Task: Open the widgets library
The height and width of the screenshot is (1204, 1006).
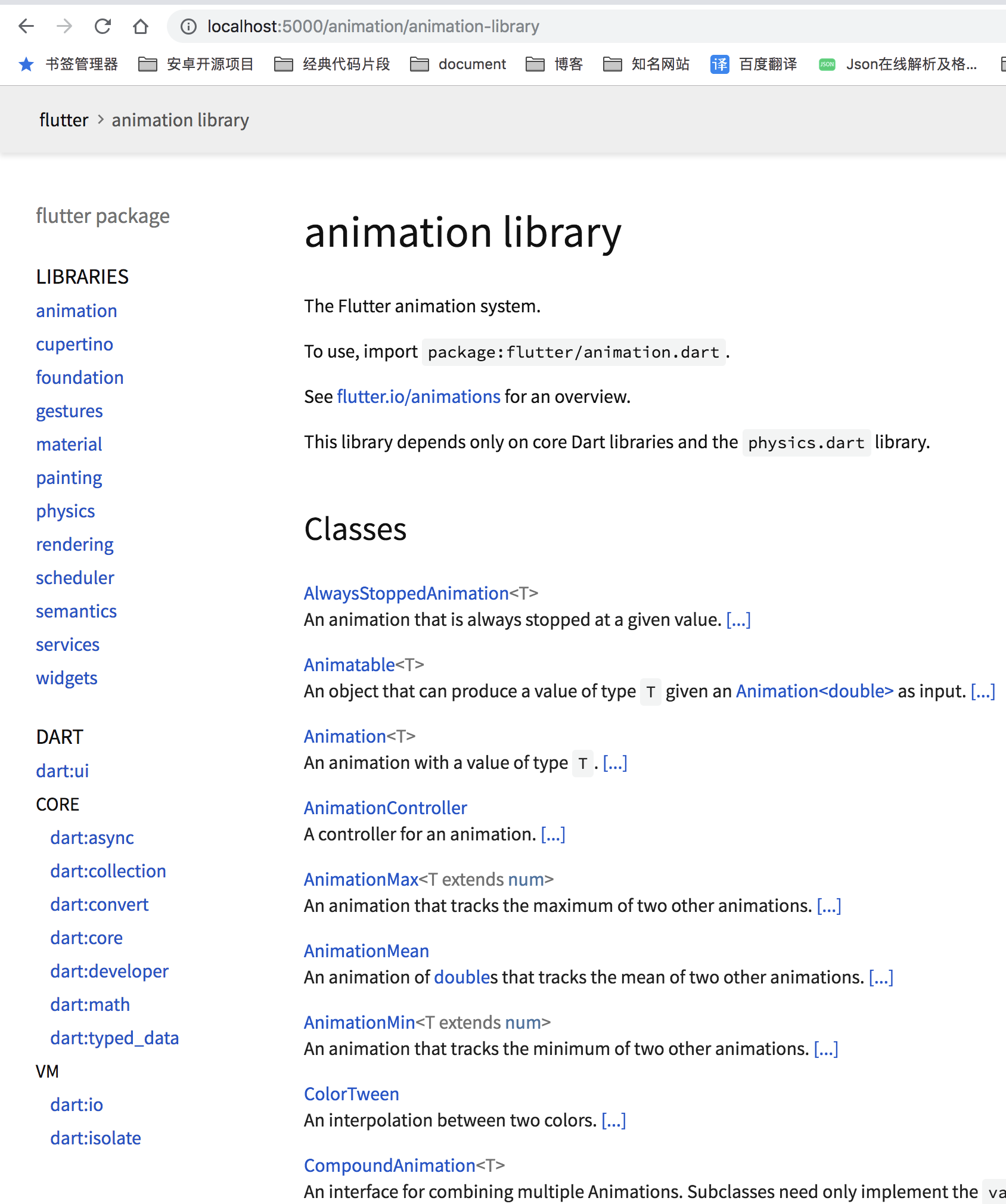Action: (x=67, y=678)
